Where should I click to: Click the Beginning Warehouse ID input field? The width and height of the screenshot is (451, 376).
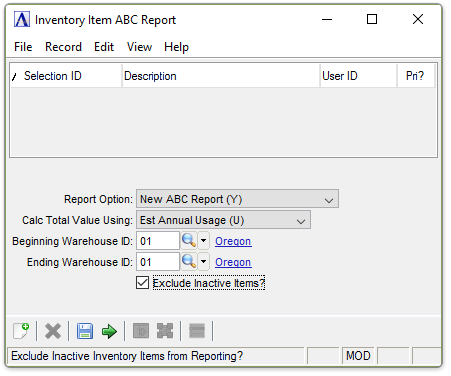pos(158,241)
